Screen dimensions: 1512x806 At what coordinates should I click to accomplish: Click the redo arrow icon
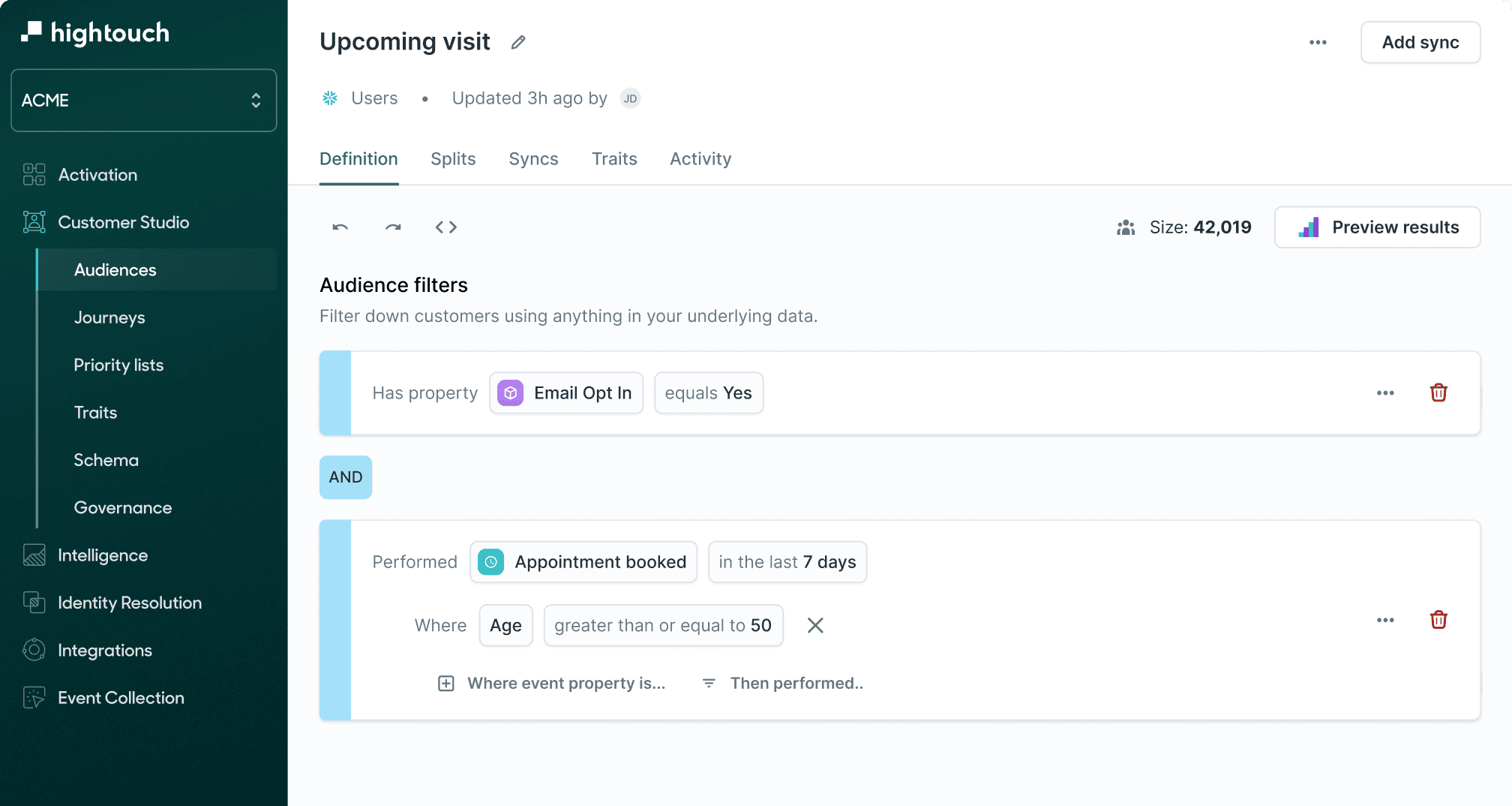pos(392,227)
